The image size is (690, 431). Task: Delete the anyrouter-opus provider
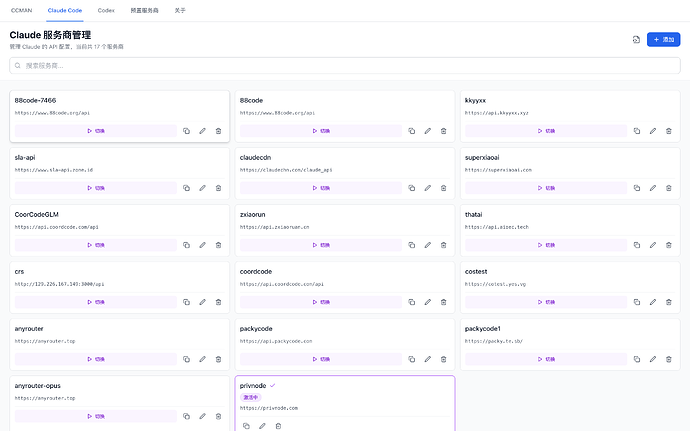(x=218, y=416)
